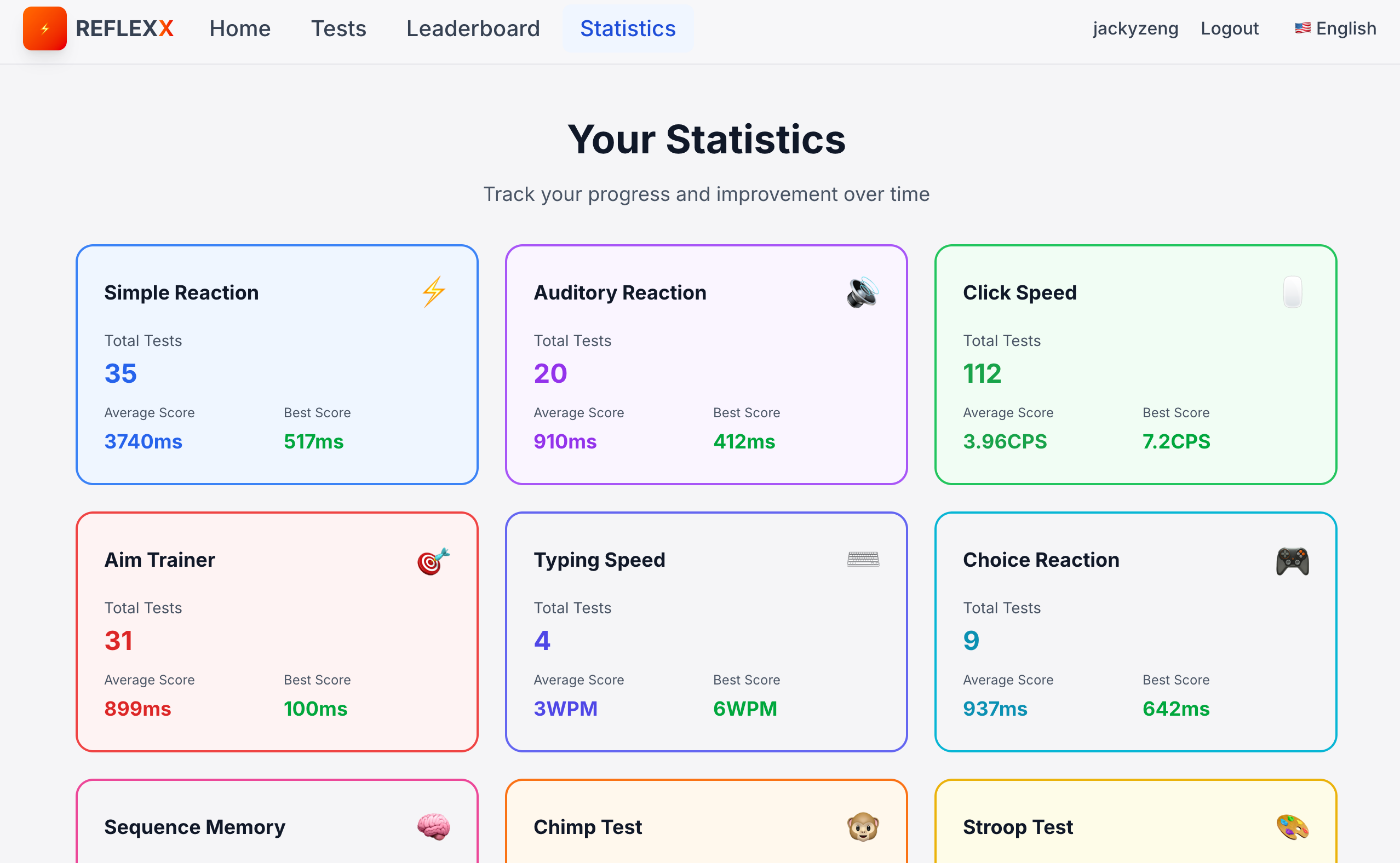The width and height of the screenshot is (1400, 863).
Task: Click the dartboard icon on Aim Trainer
Action: 433,561
